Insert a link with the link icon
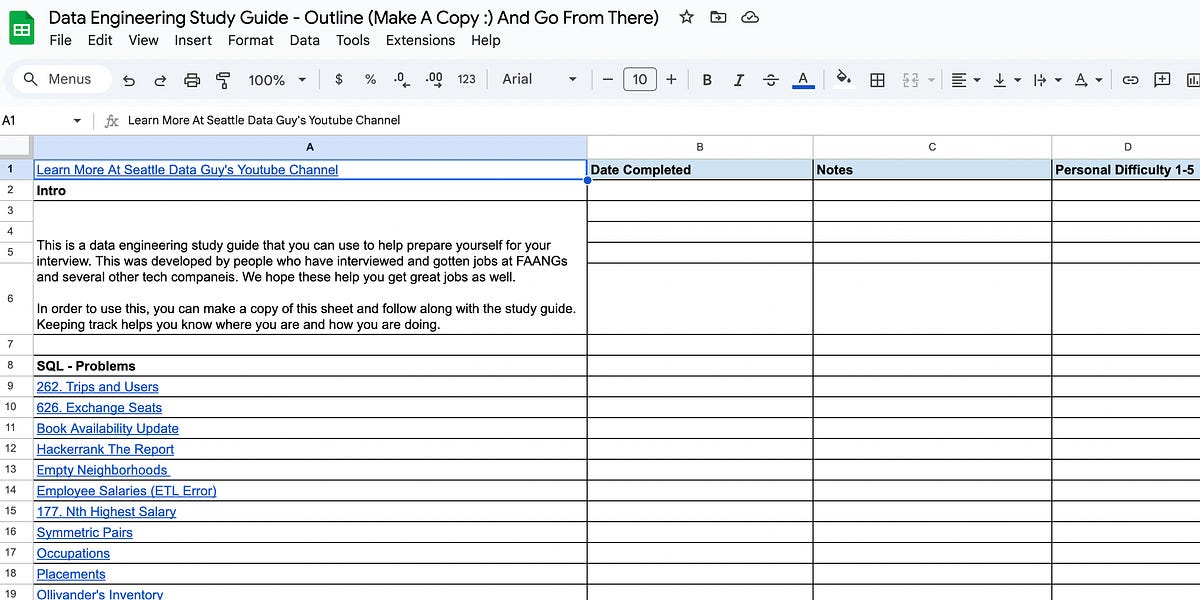Screen dimensions: 1200x600 (x=1130, y=80)
